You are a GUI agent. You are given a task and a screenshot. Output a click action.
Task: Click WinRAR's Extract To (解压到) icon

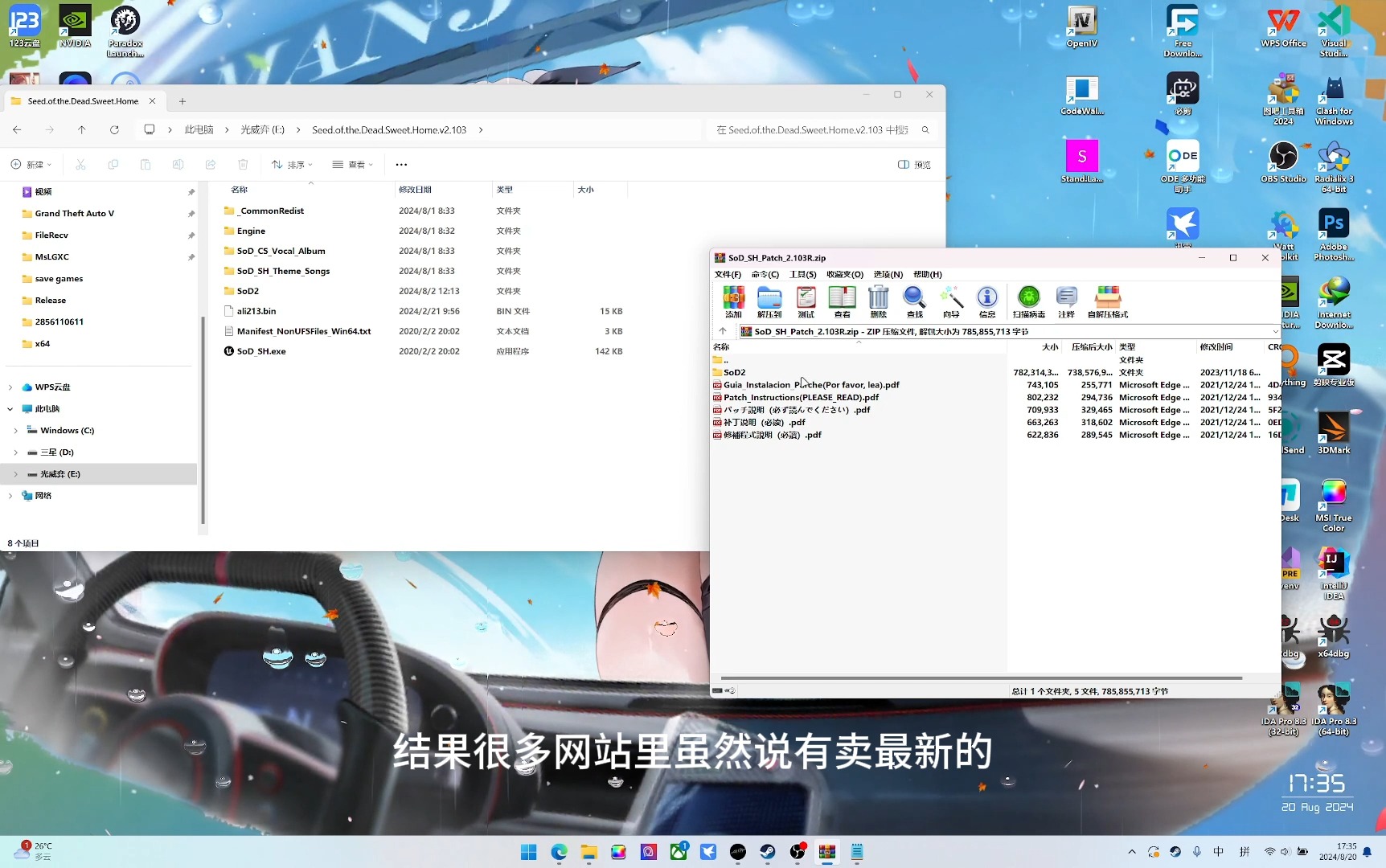point(769,302)
